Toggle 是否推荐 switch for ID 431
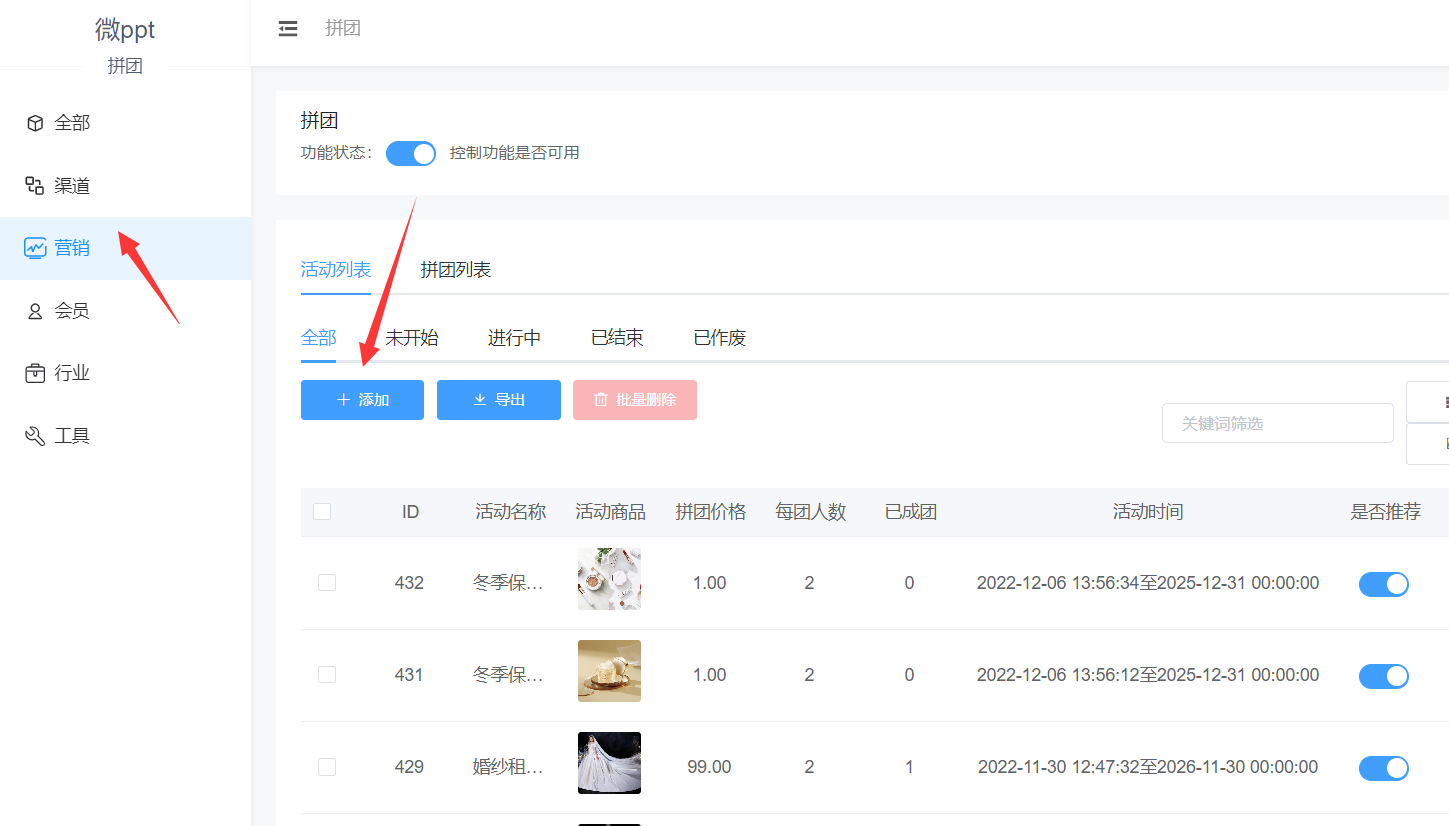This screenshot has height=826, width=1449. pyautogui.click(x=1384, y=676)
